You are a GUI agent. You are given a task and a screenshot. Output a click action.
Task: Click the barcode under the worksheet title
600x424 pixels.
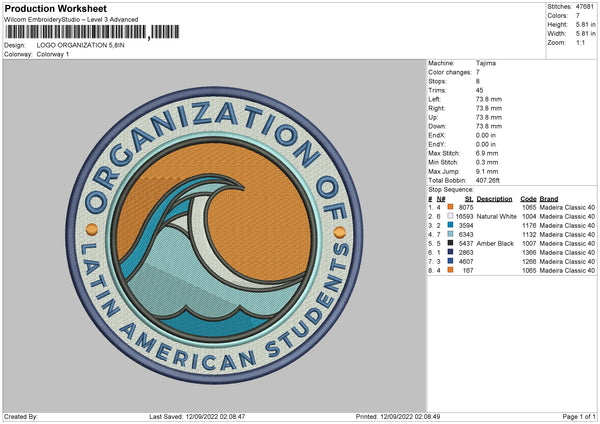point(92,32)
